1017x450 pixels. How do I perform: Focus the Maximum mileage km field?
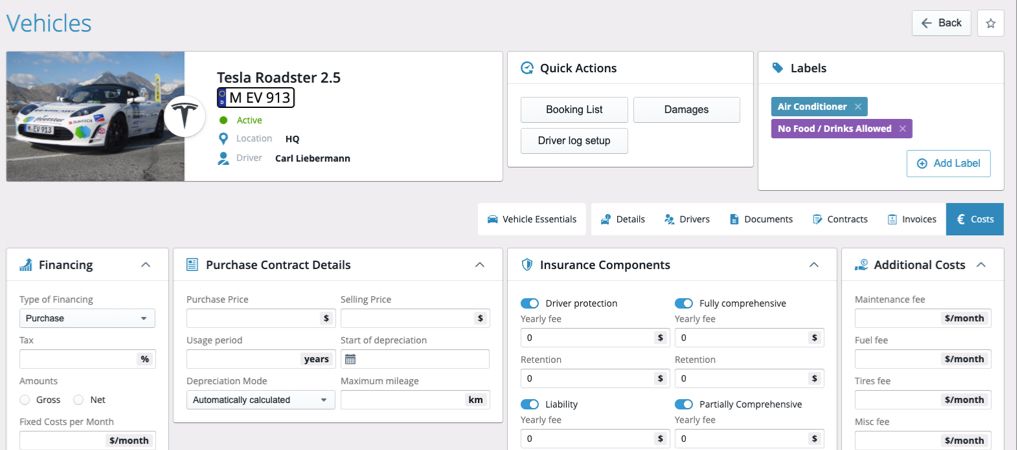click(x=415, y=400)
